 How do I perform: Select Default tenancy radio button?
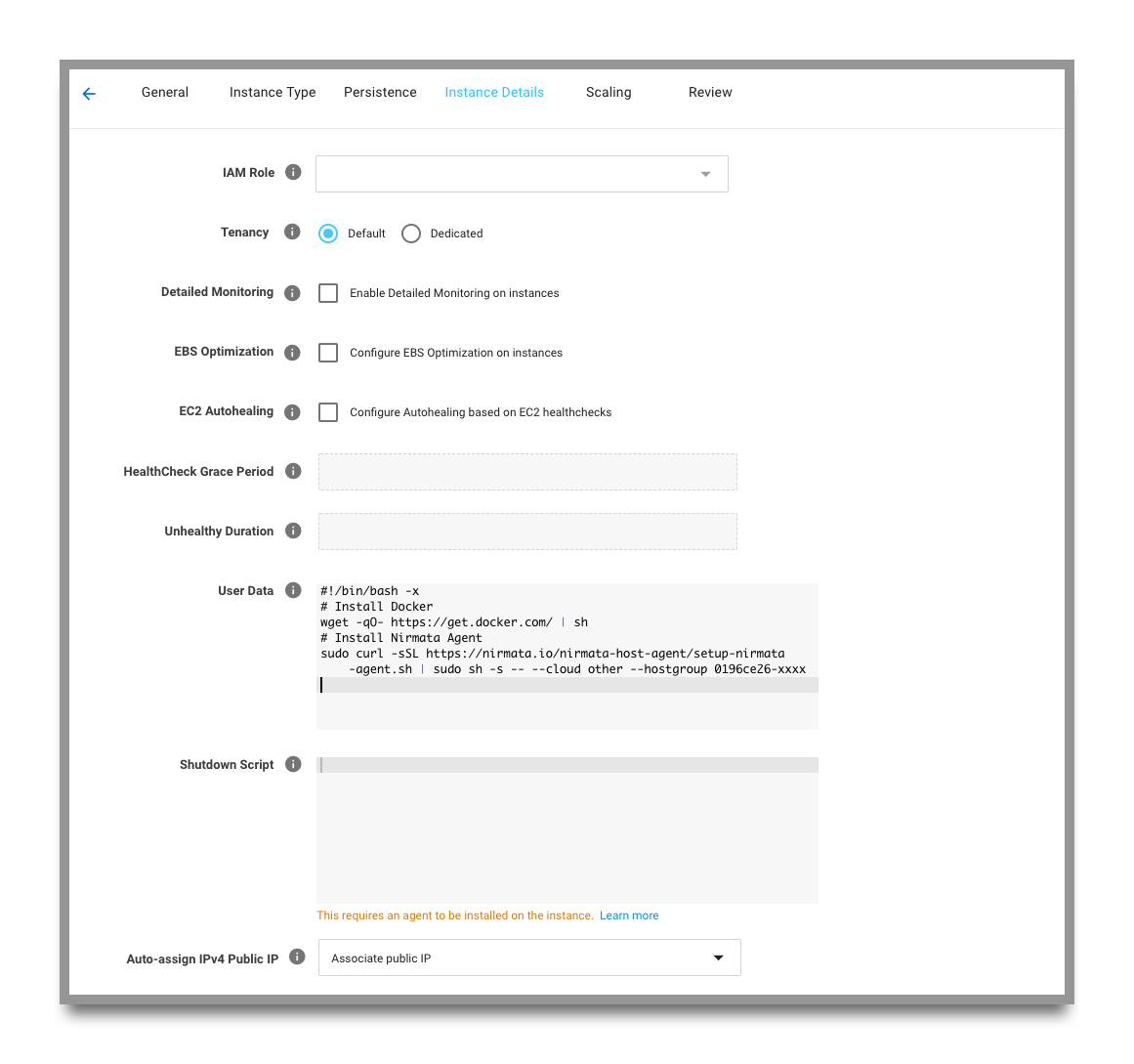pos(328,234)
